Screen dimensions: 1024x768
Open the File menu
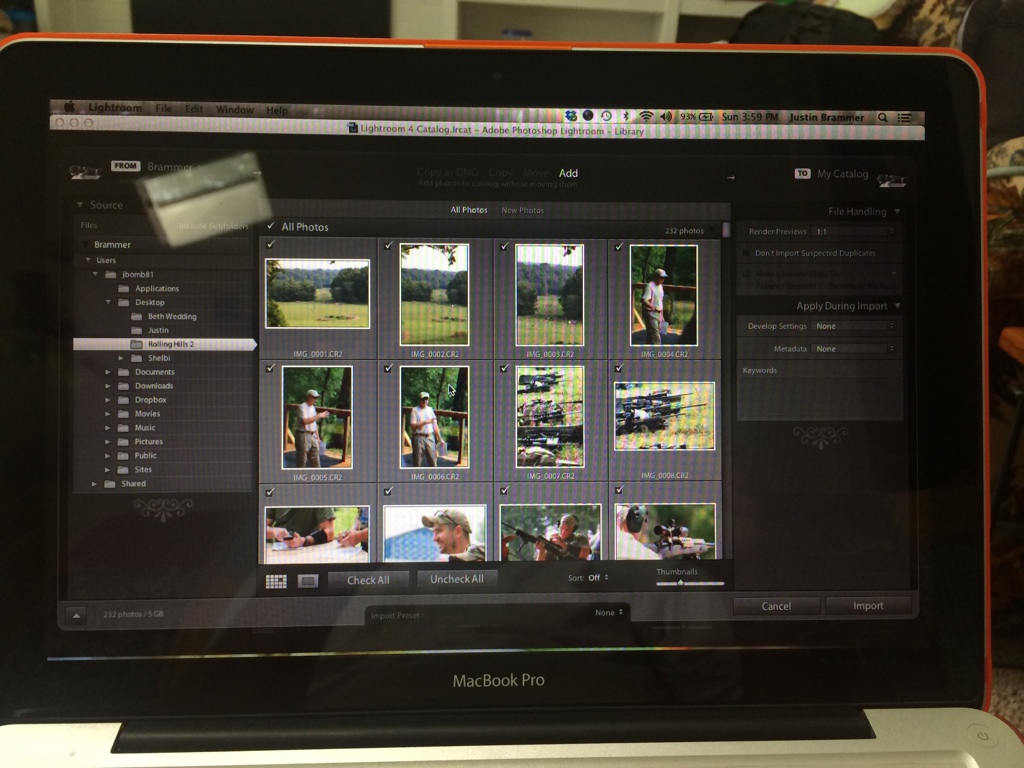pyautogui.click(x=164, y=108)
